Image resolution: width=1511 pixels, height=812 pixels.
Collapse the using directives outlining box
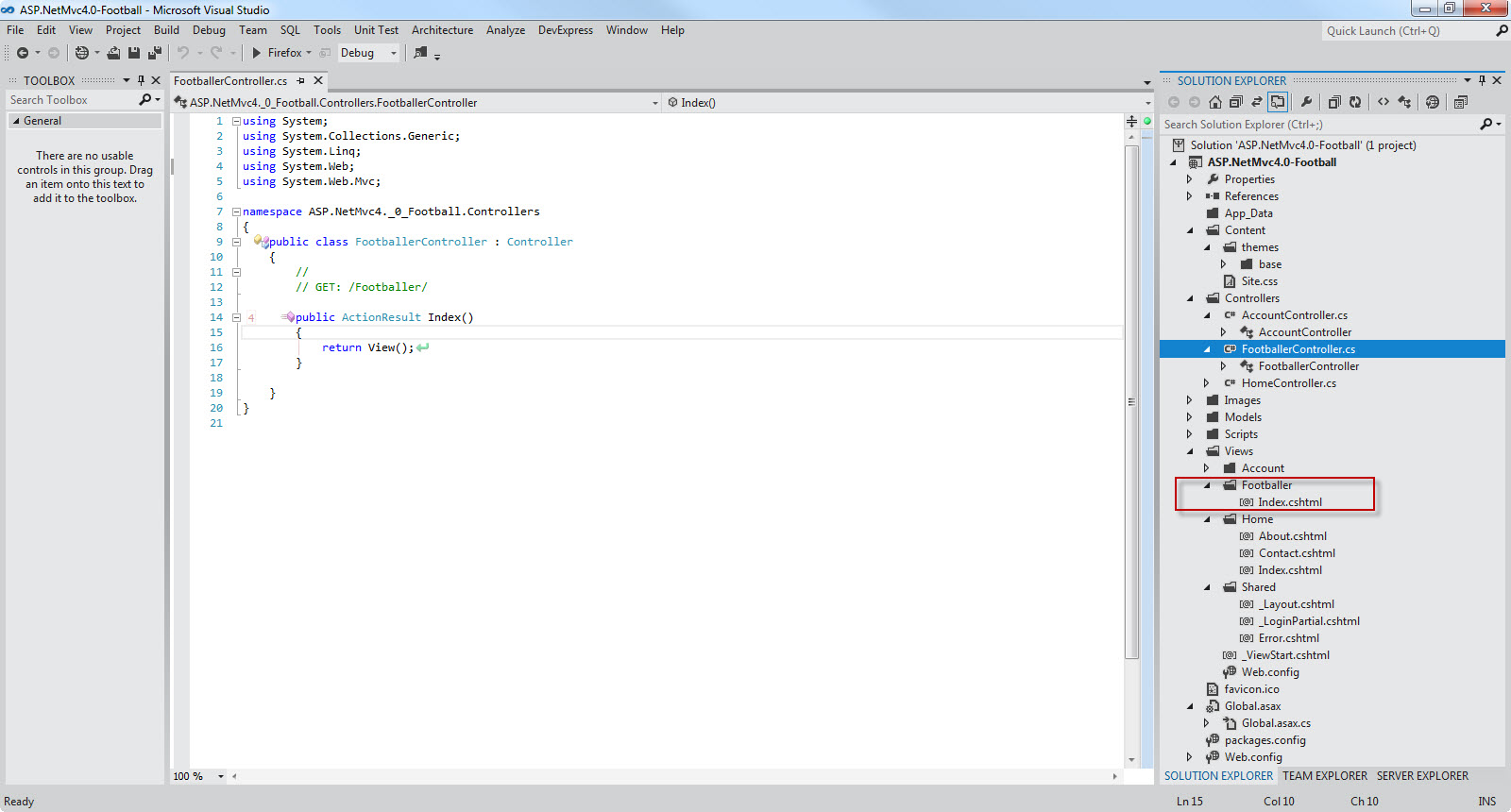tap(236, 121)
